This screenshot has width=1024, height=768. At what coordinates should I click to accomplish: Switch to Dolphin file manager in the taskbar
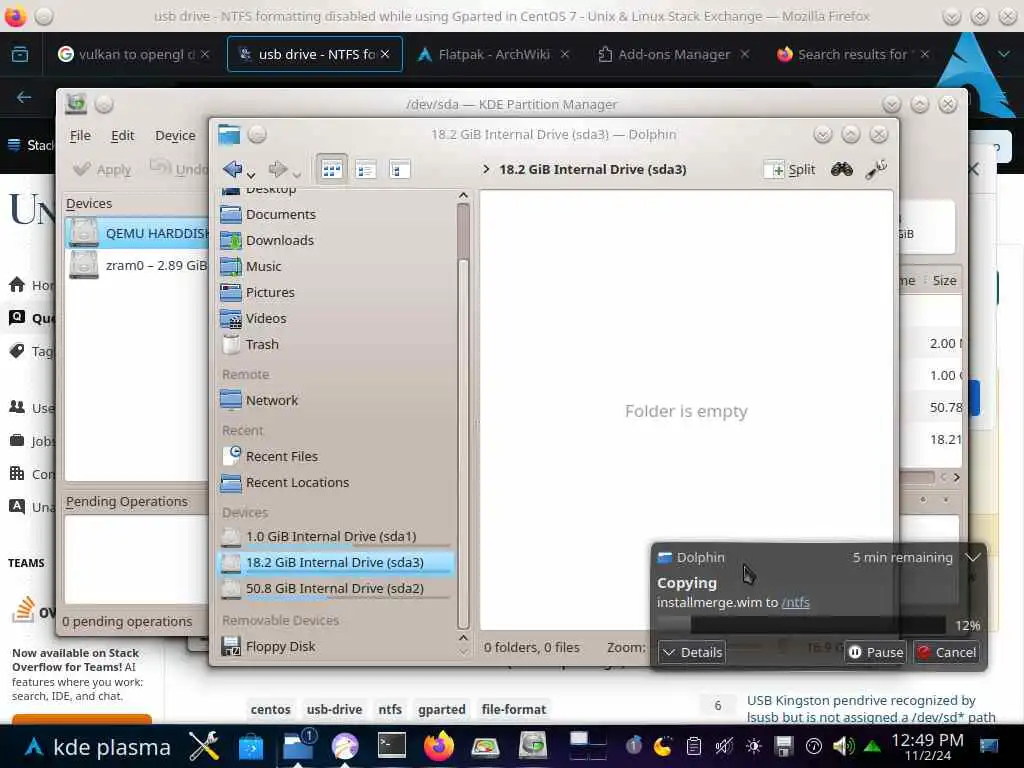[x=298, y=746]
